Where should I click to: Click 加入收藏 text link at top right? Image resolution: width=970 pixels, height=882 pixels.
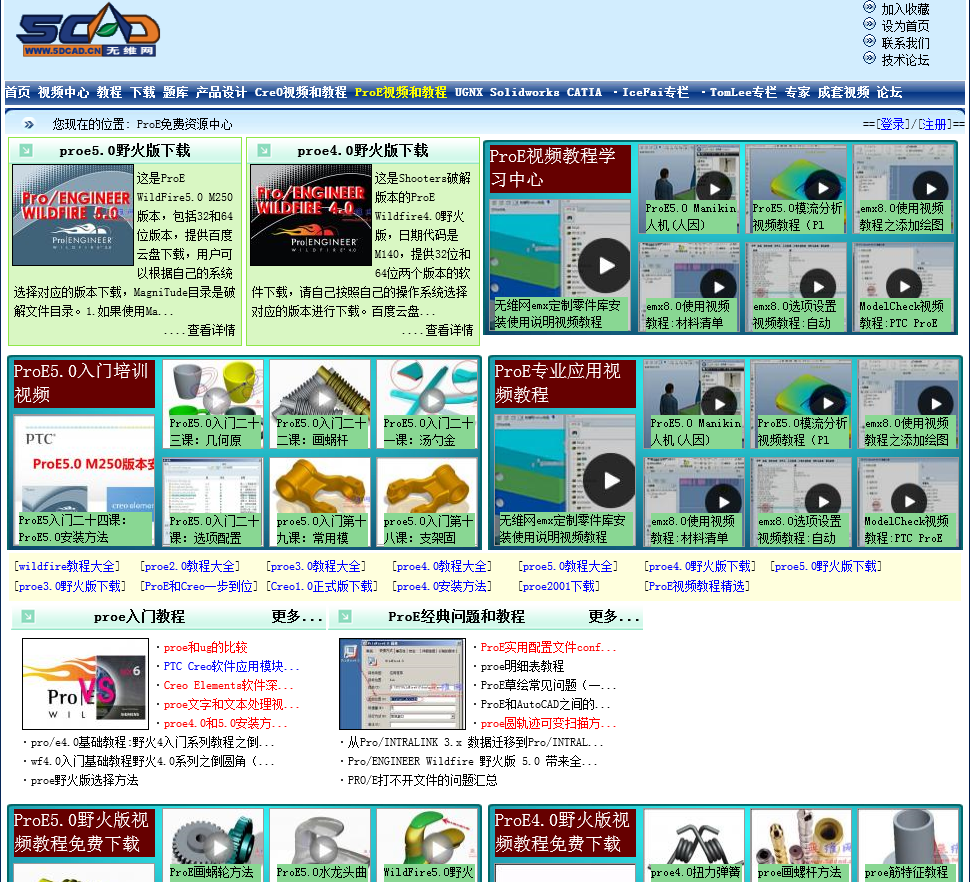coord(905,9)
